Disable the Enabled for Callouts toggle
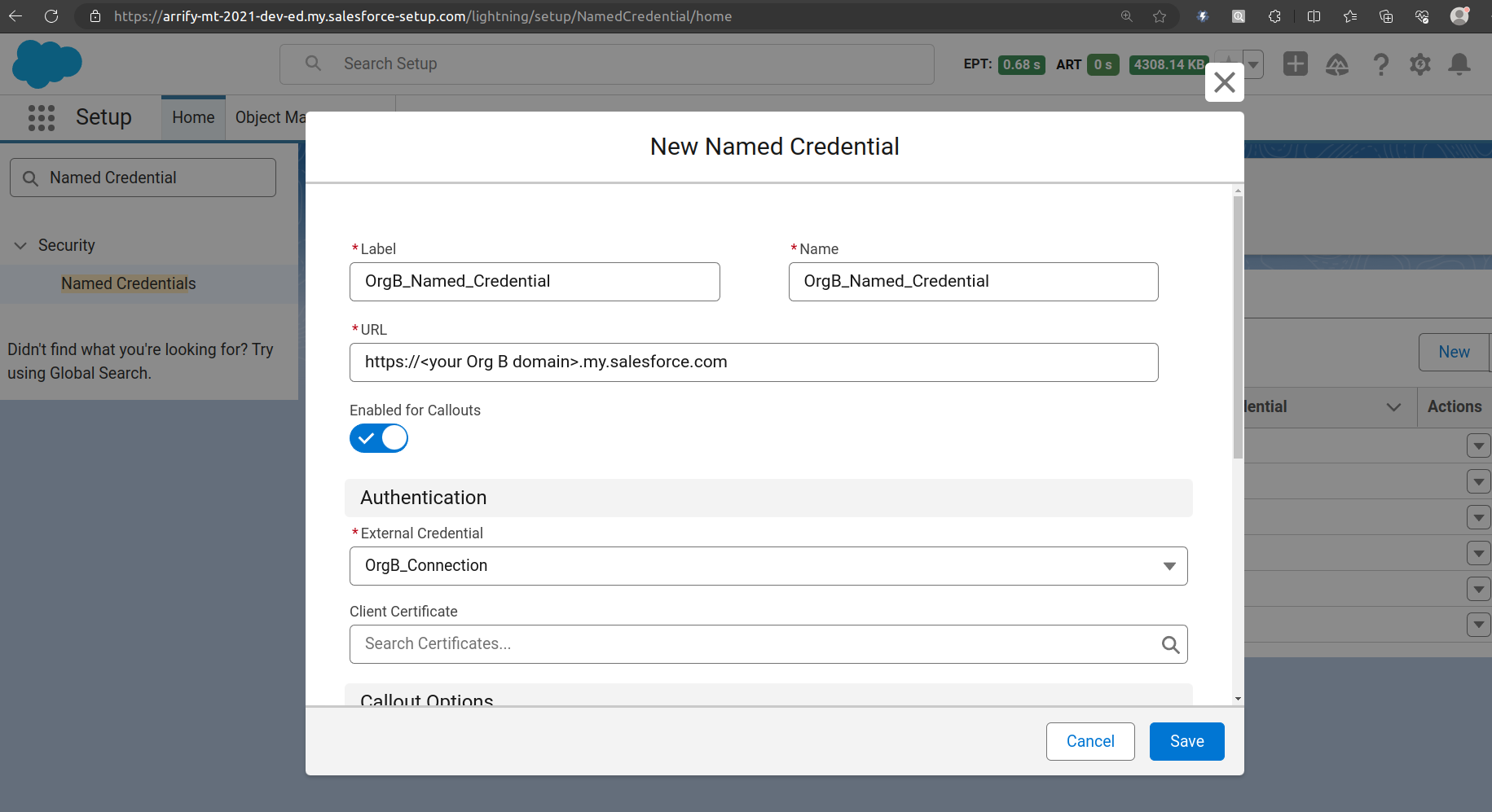 tap(378, 438)
